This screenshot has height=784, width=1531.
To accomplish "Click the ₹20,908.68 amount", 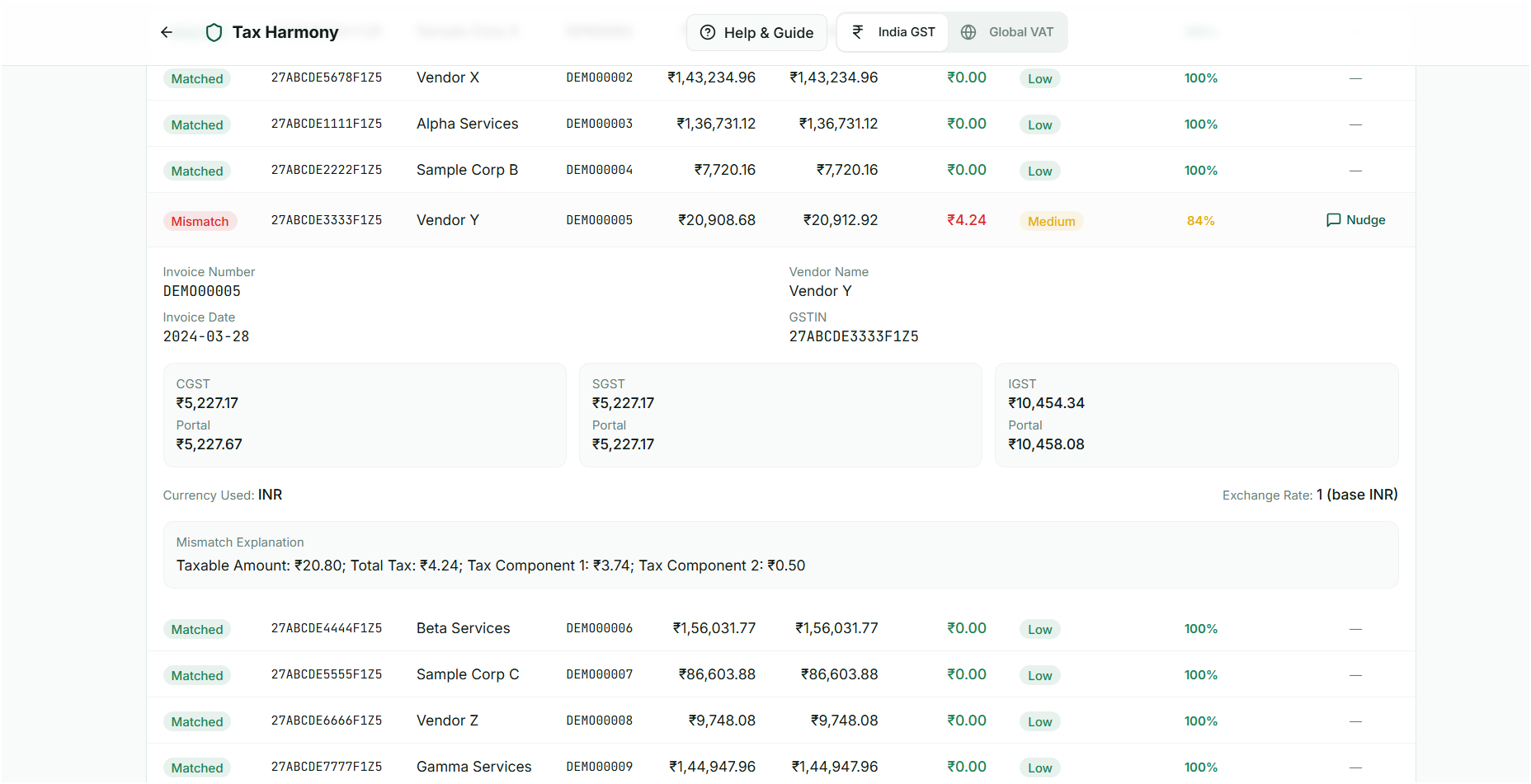I will coord(717,220).
